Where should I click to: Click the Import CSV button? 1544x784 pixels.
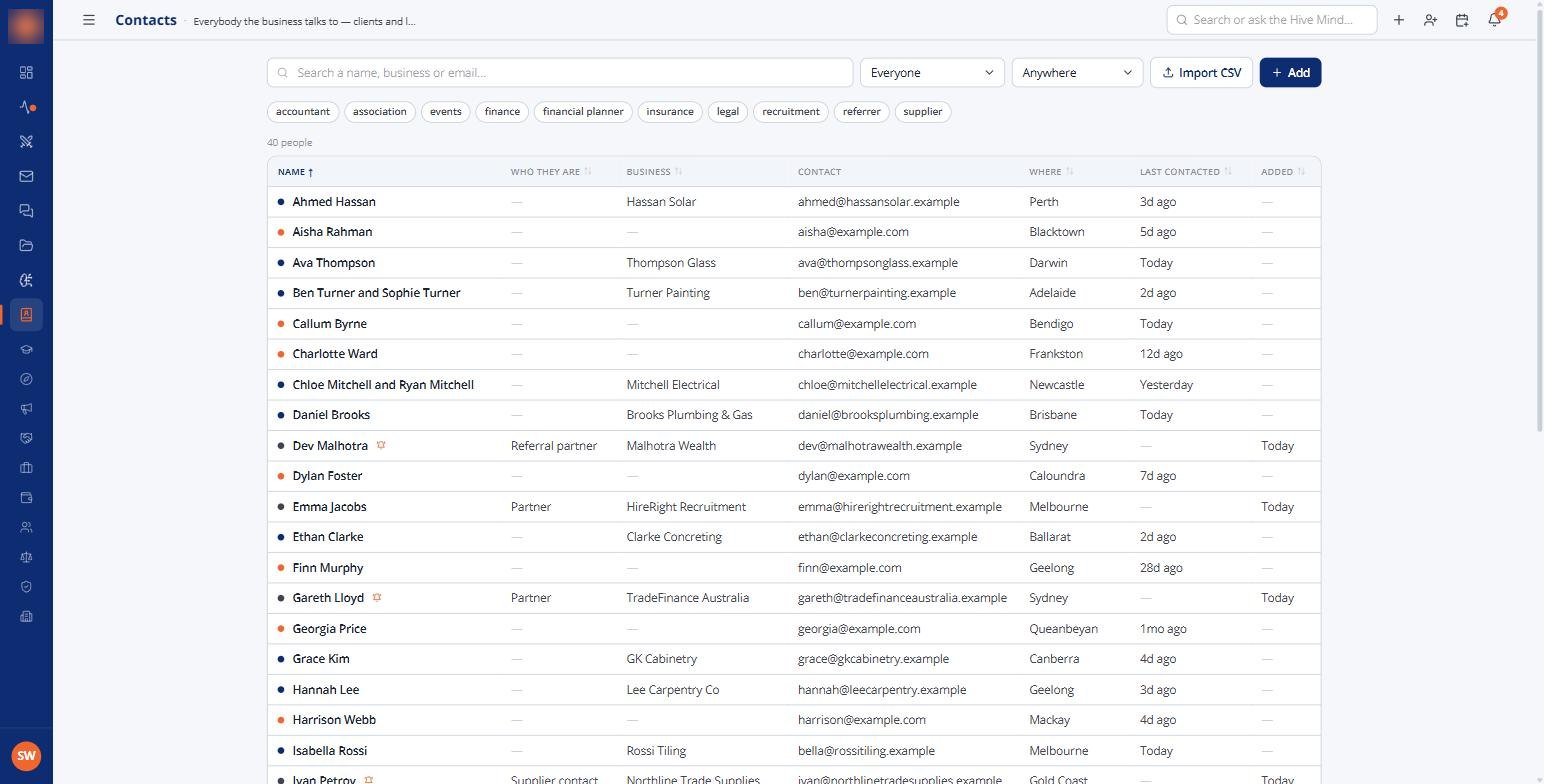1201,72
